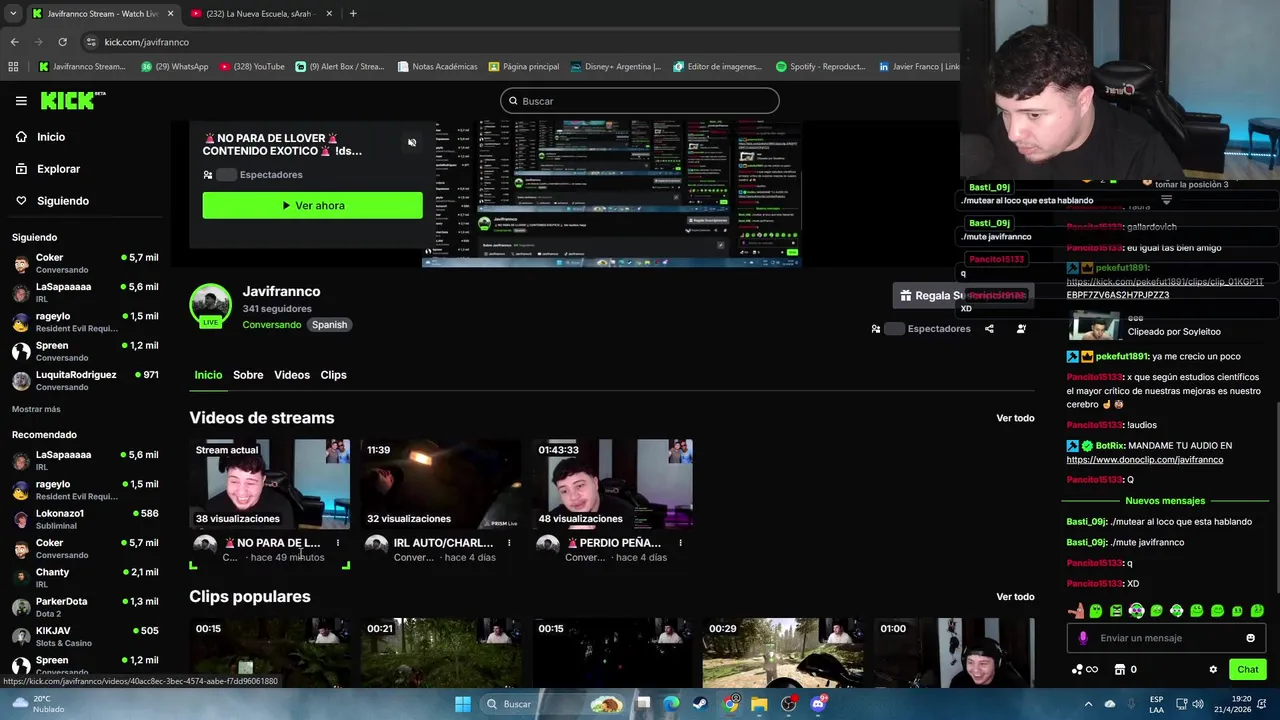Open OBS Studio from the taskbar
Viewport: 1280px width, 720px height.
pos(789,704)
